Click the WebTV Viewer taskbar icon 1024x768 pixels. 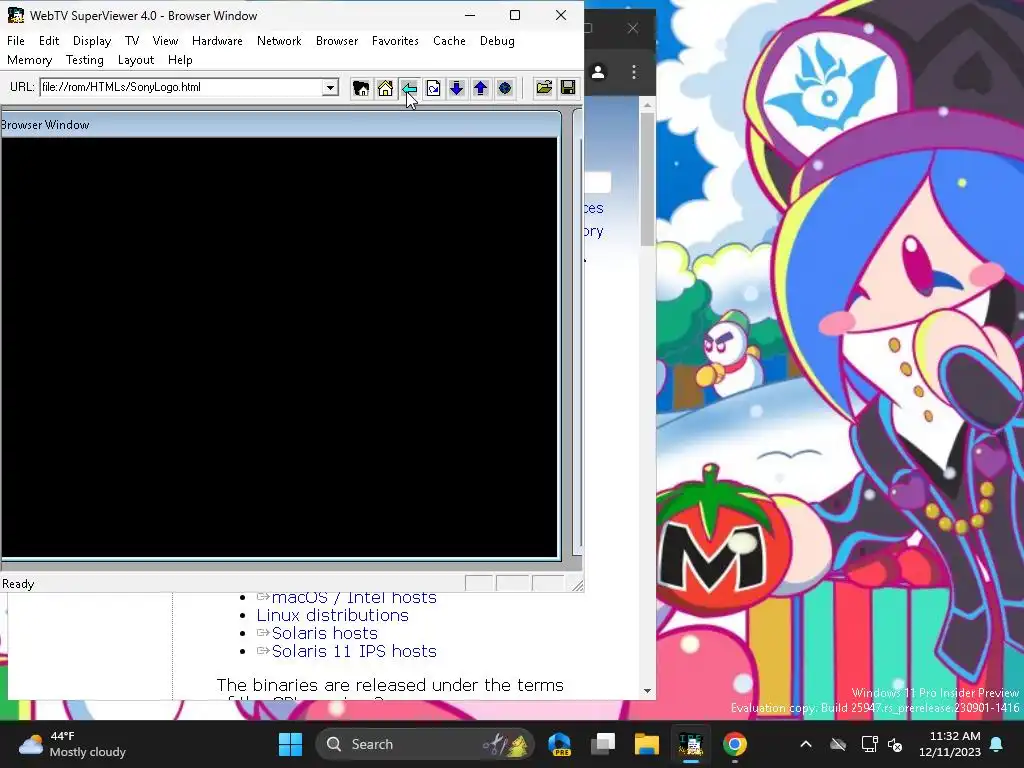(x=690, y=744)
